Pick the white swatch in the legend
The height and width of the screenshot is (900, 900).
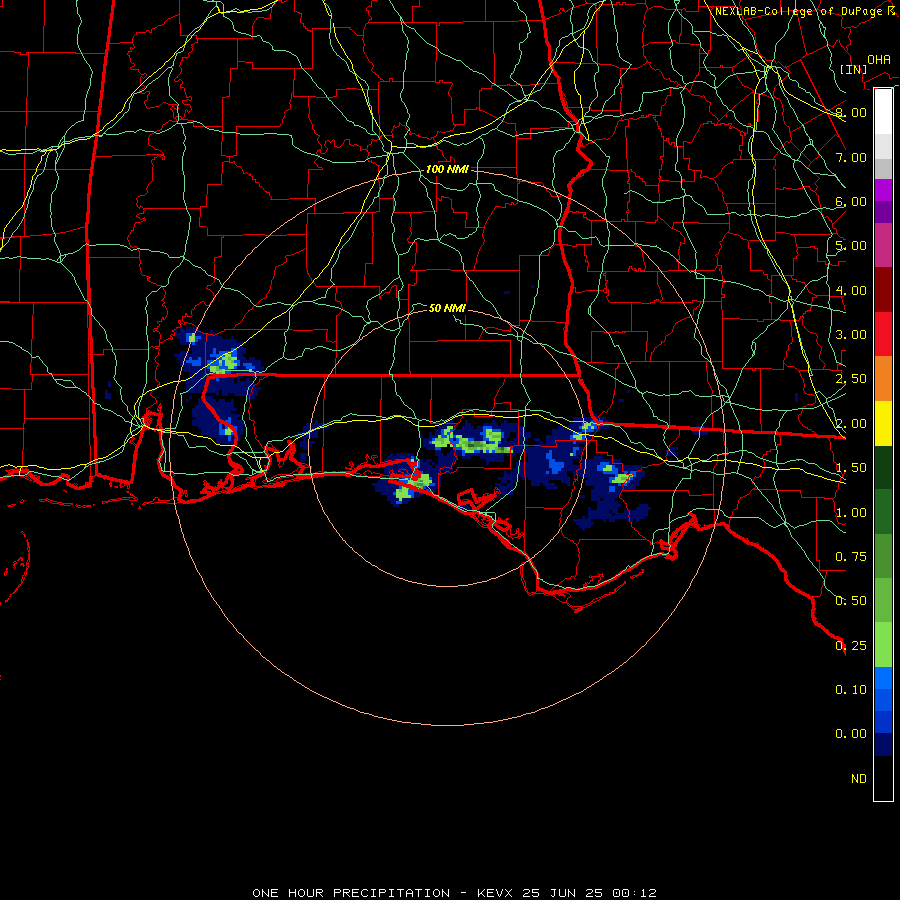tap(883, 112)
